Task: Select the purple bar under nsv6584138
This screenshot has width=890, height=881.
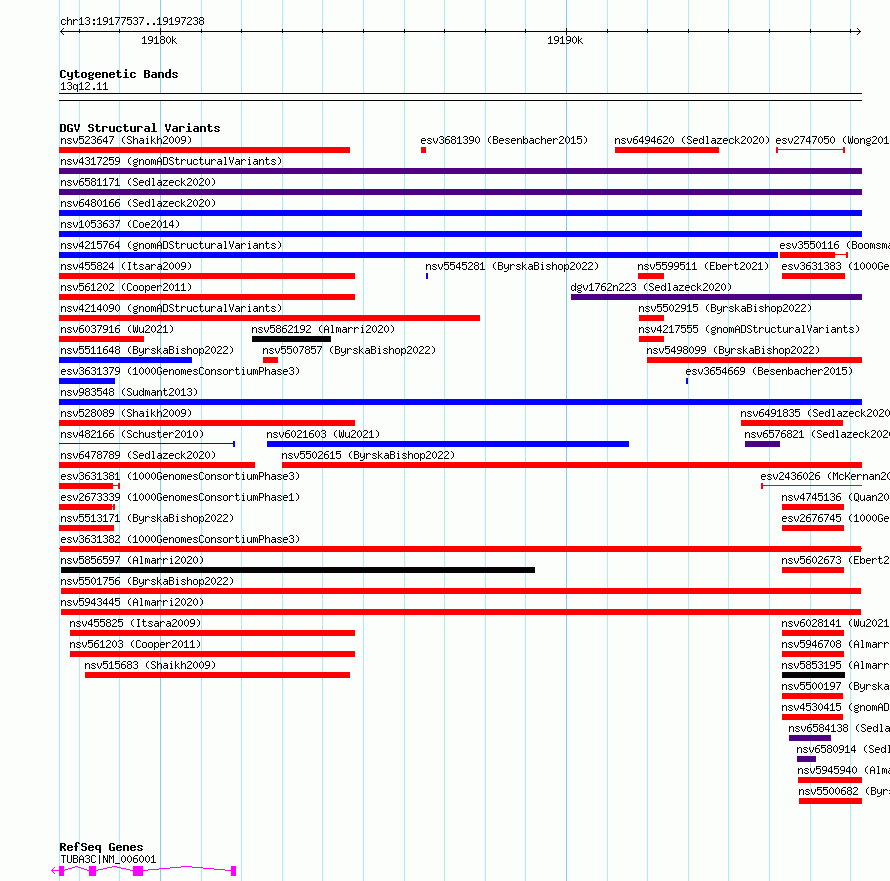Action: pyautogui.click(x=809, y=738)
